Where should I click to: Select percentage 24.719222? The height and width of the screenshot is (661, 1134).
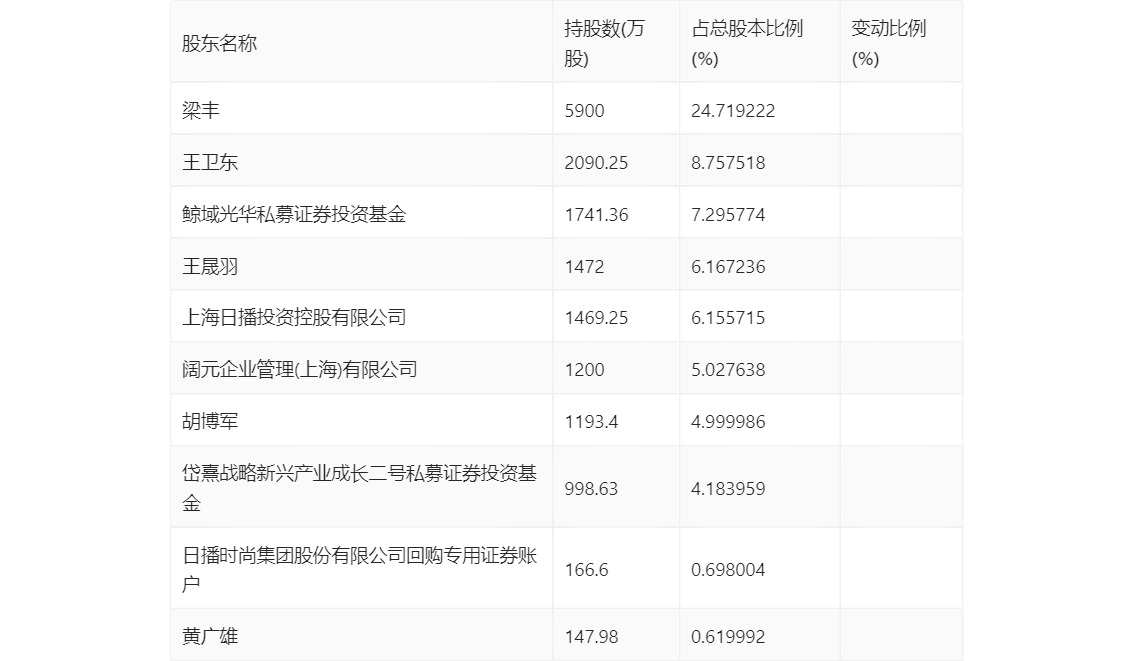click(733, 111)
